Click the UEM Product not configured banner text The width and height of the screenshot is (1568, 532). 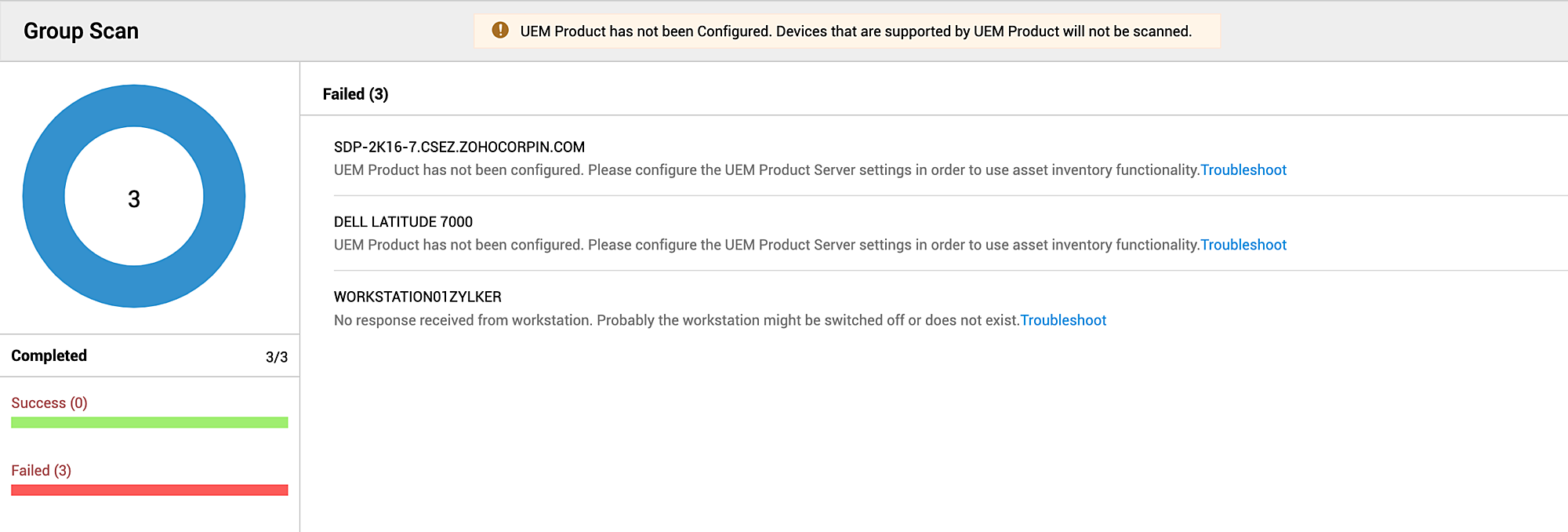(855, 31)
